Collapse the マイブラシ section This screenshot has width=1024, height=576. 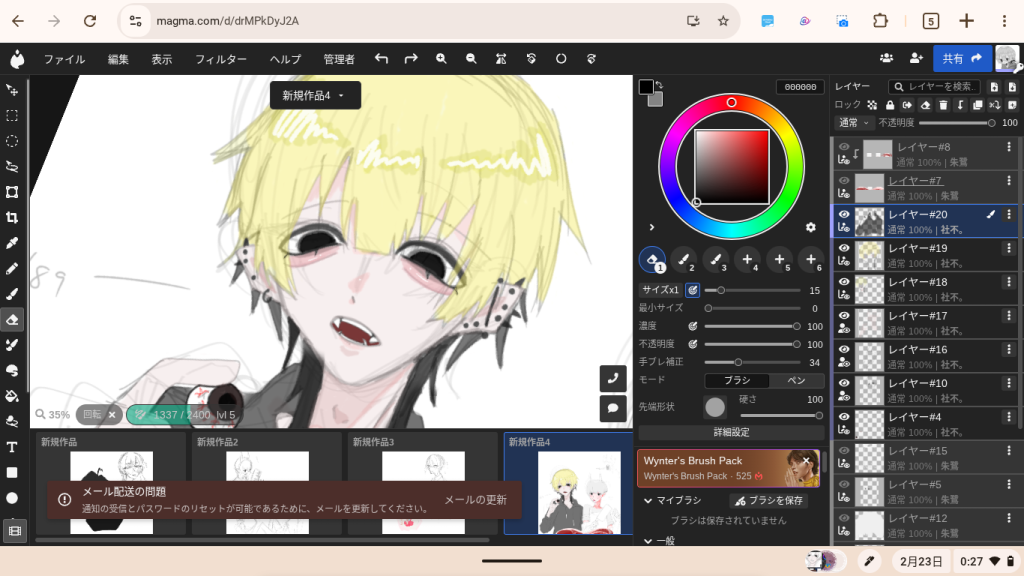point(649,500)
